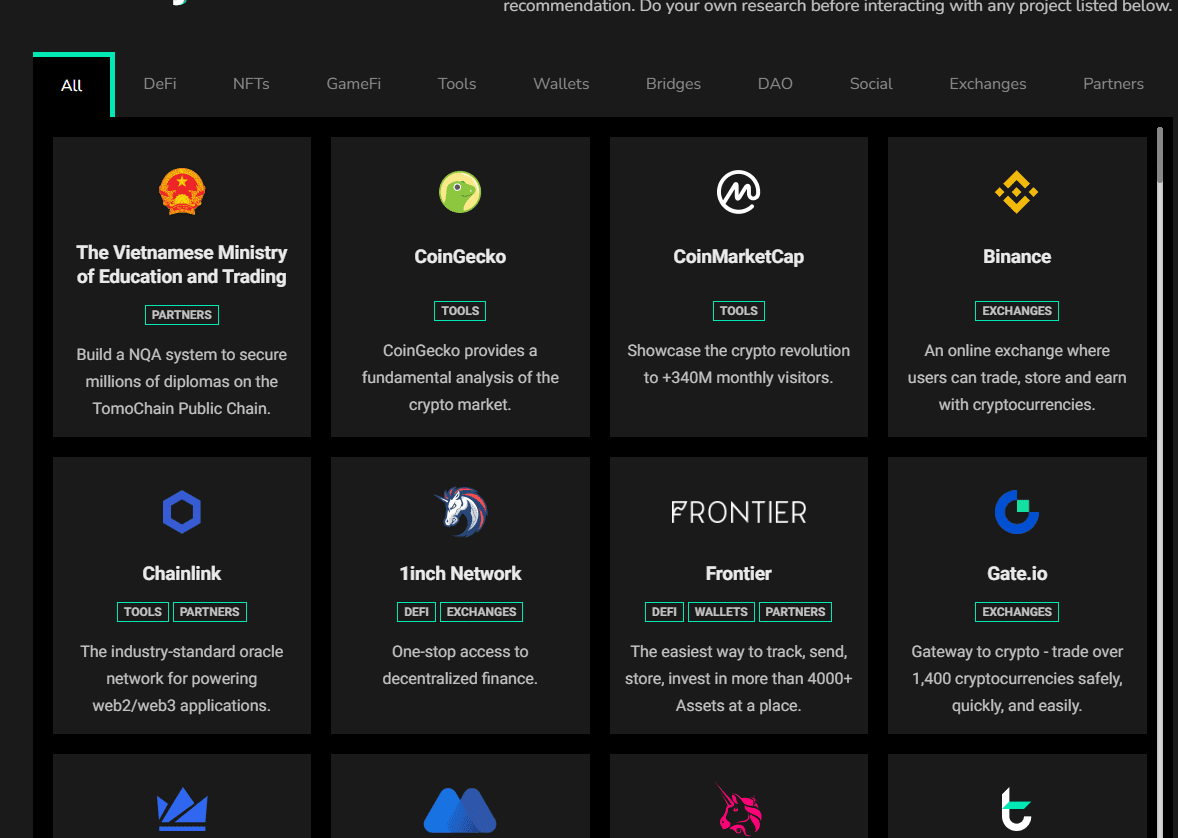Click the blue crown logo in bottom row

pos(182,809)
